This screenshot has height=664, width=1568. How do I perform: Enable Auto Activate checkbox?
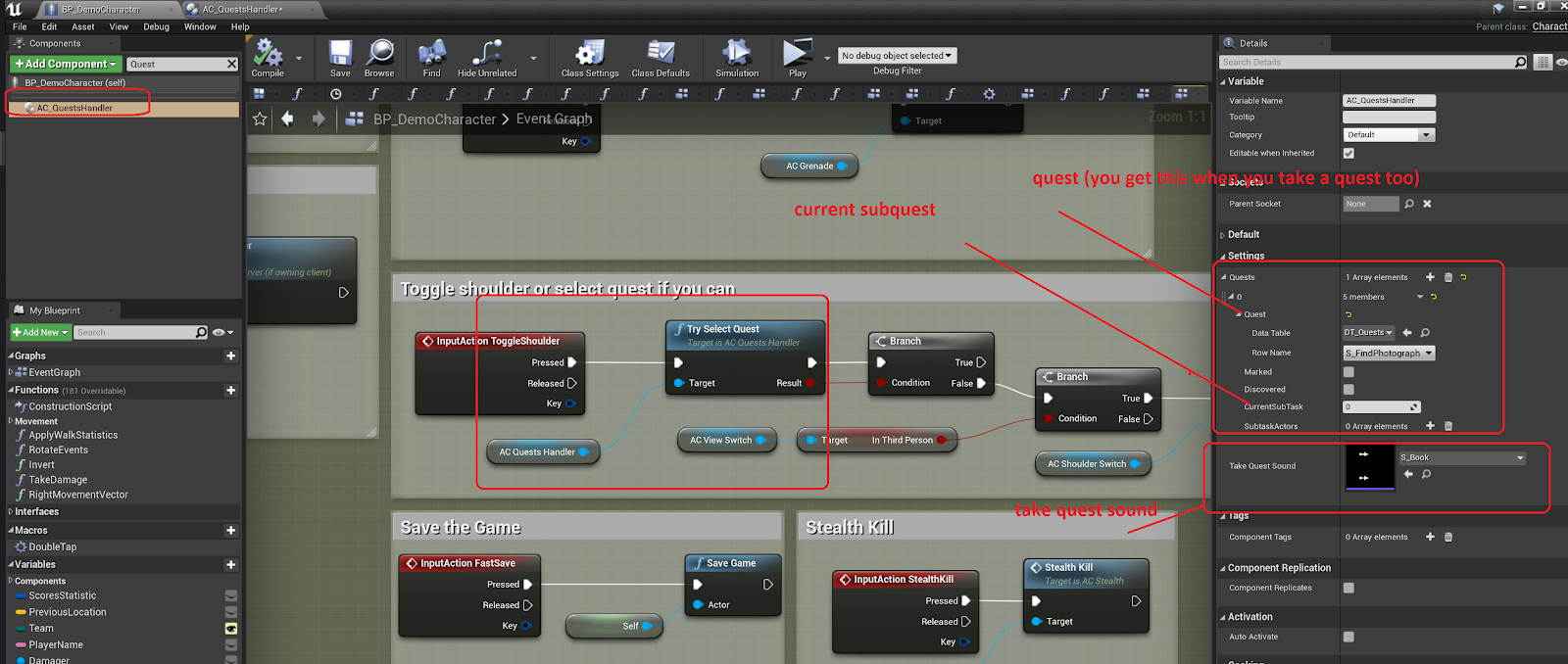[x=1348, y=637]
